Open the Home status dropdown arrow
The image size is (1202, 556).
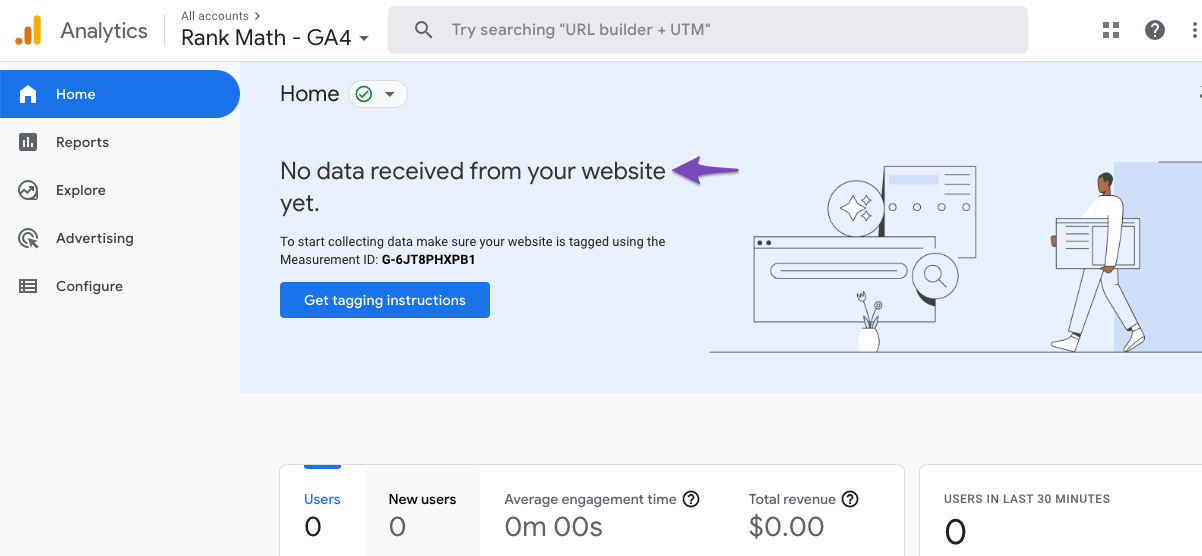coord(390,94)
